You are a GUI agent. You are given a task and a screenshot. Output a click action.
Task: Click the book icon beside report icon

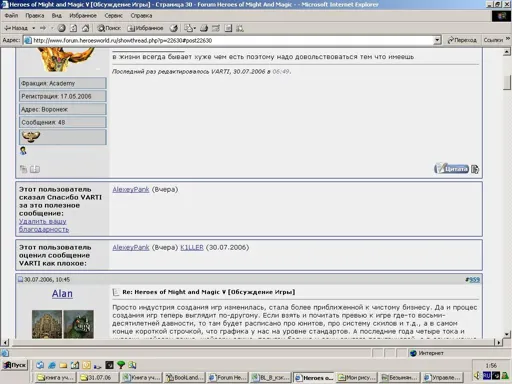(x=35, y=169)
